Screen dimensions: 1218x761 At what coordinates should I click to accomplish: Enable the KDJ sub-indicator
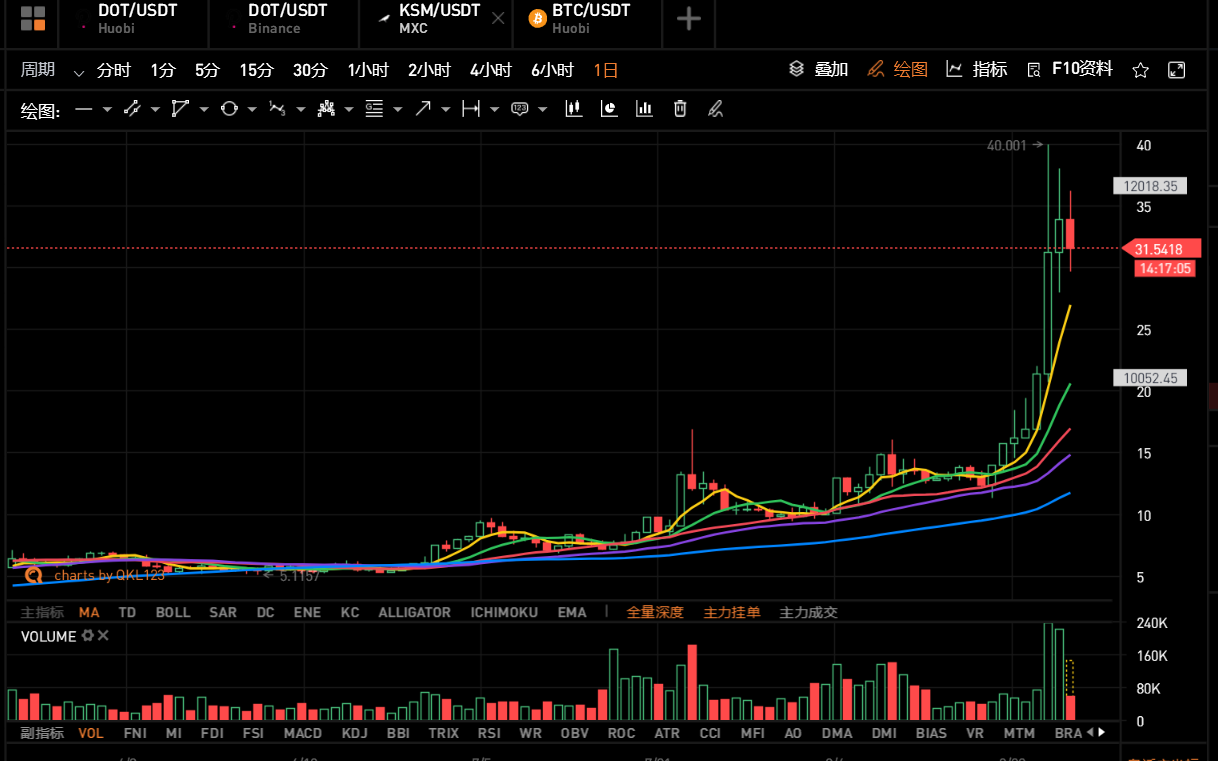click(x=355, y=733)
